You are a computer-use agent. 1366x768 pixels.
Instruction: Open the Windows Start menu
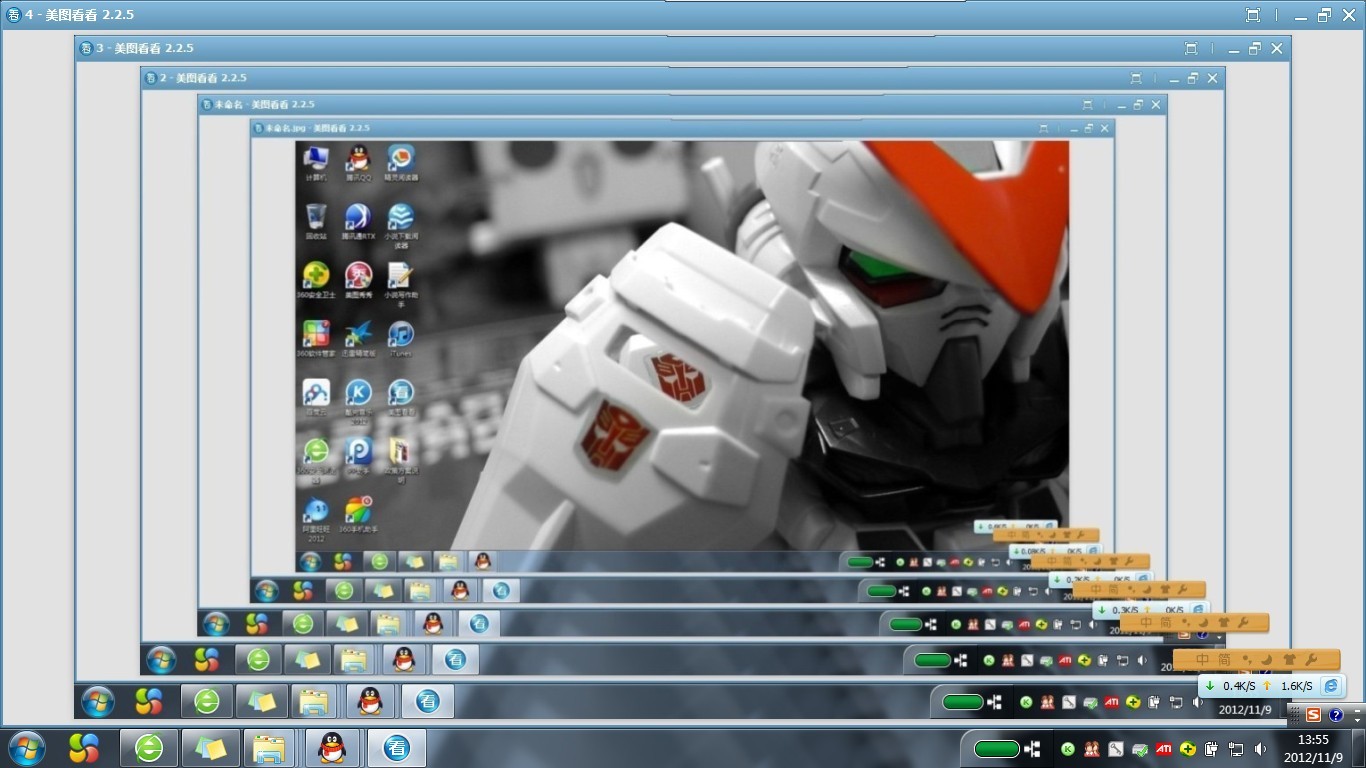click(x=26, y=748)
